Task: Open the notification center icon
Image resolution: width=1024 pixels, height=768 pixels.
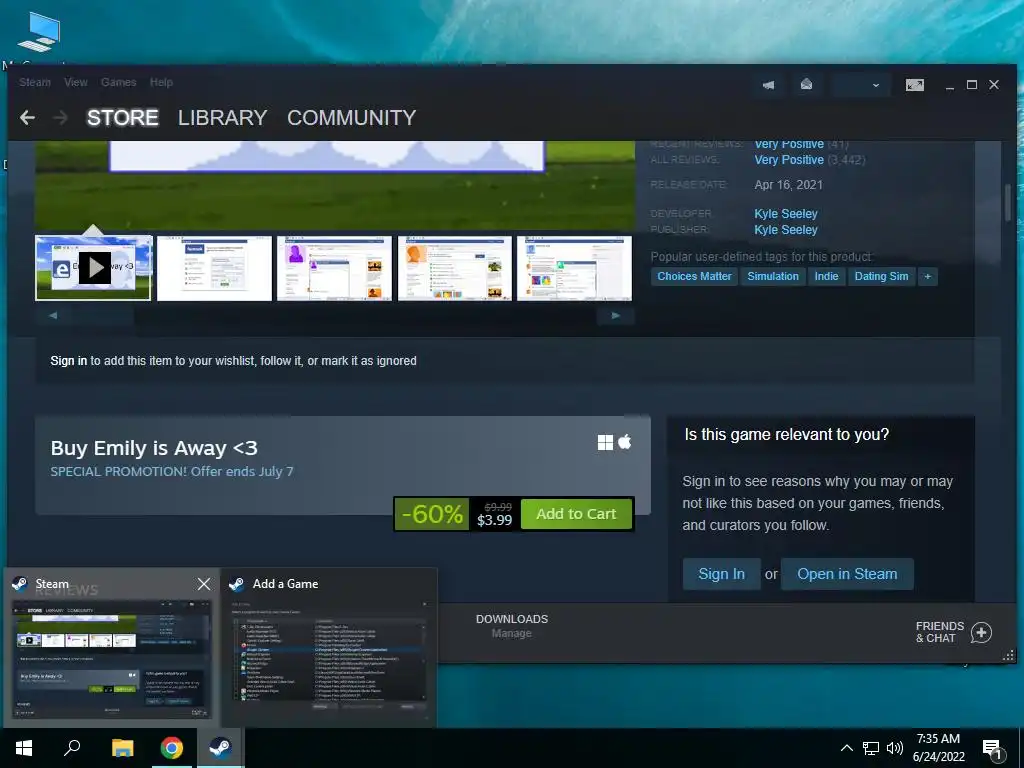Action: [992, 749]
